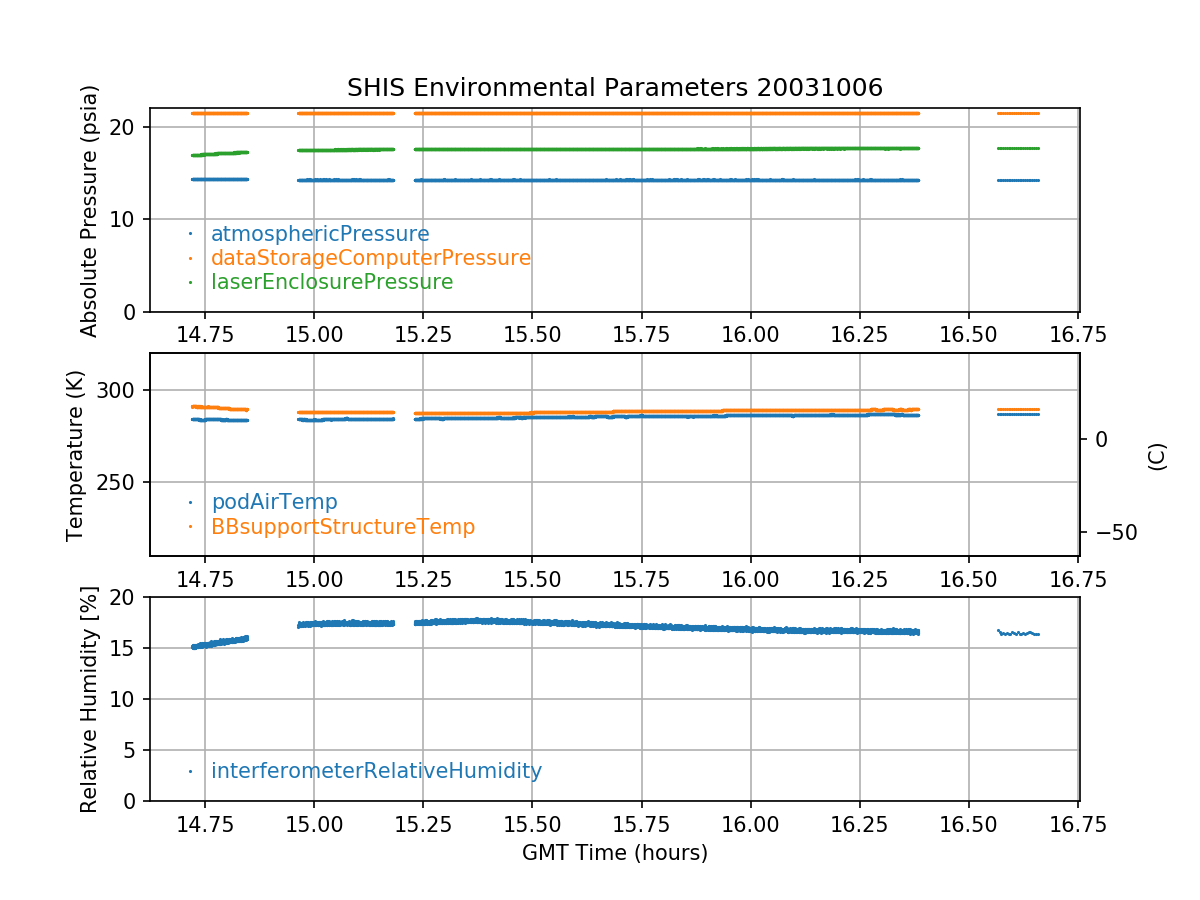
Task: Click the GMT Time (hours) axis label
Action: [614, 853]
